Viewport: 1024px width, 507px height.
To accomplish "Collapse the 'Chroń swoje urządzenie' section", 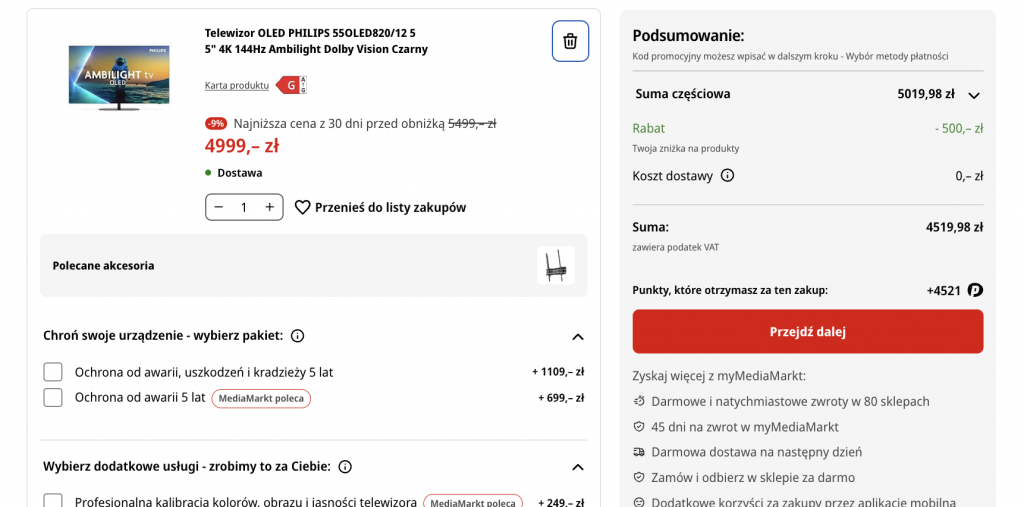I will [x=577, y=337].
